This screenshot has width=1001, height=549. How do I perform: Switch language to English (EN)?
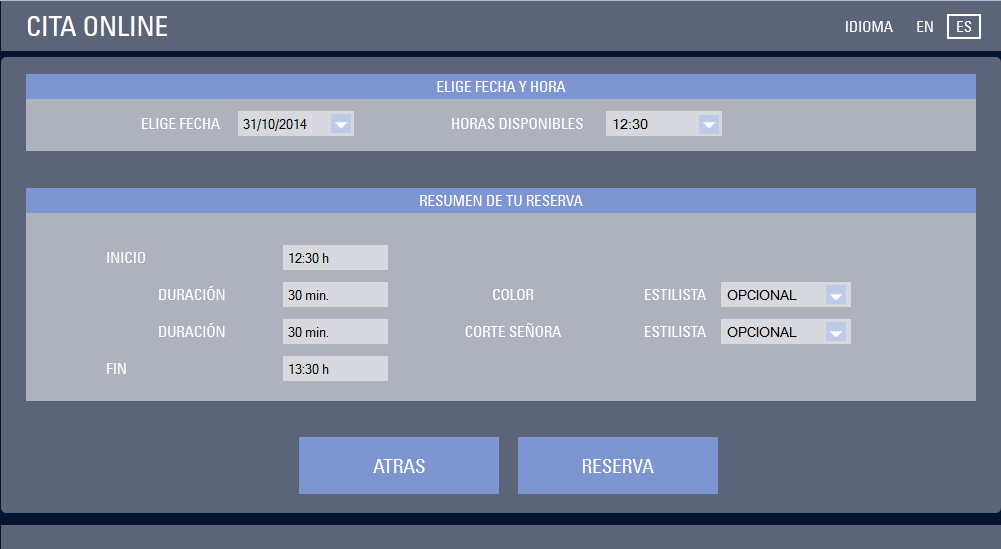pos(924,27)
